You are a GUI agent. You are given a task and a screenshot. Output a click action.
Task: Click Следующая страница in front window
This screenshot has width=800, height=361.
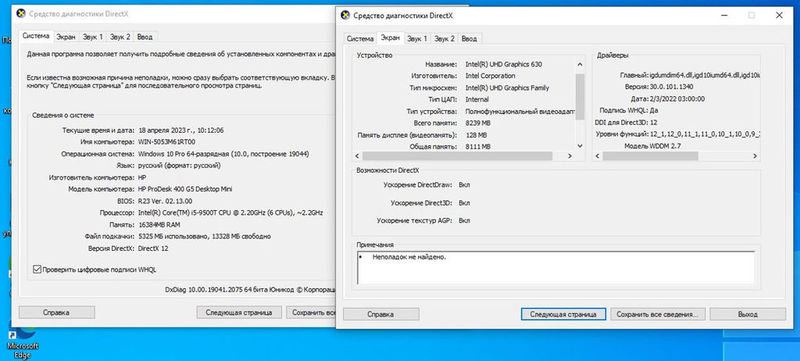563,314
